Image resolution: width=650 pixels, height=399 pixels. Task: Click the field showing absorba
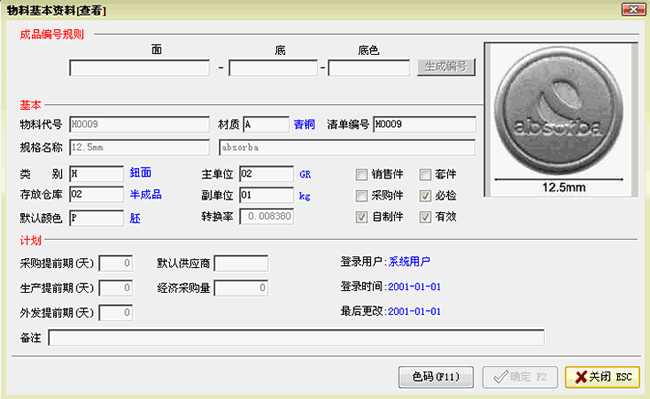tap(347, 148)
